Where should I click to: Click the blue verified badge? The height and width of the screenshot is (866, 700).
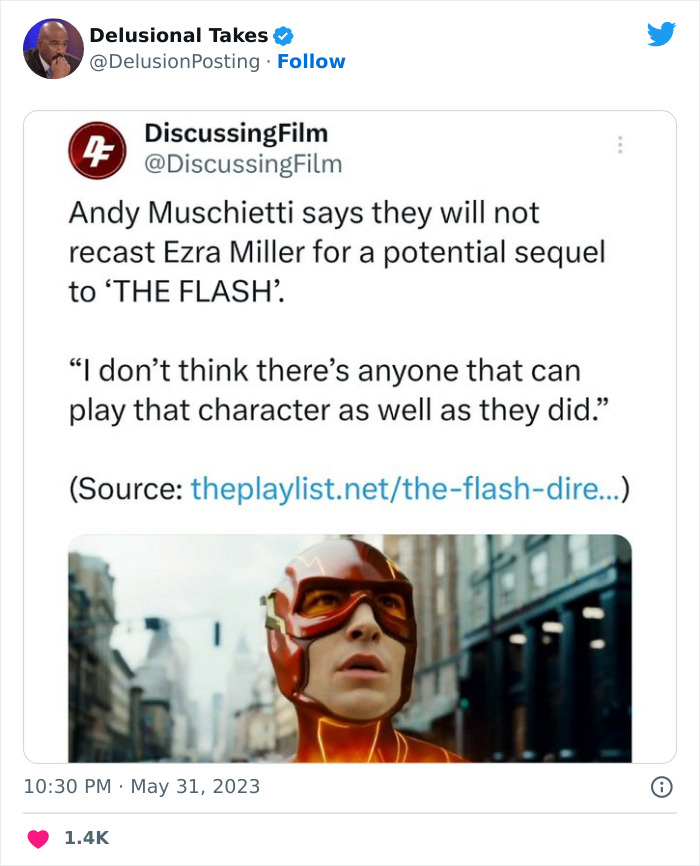click(x=283, y=36)
